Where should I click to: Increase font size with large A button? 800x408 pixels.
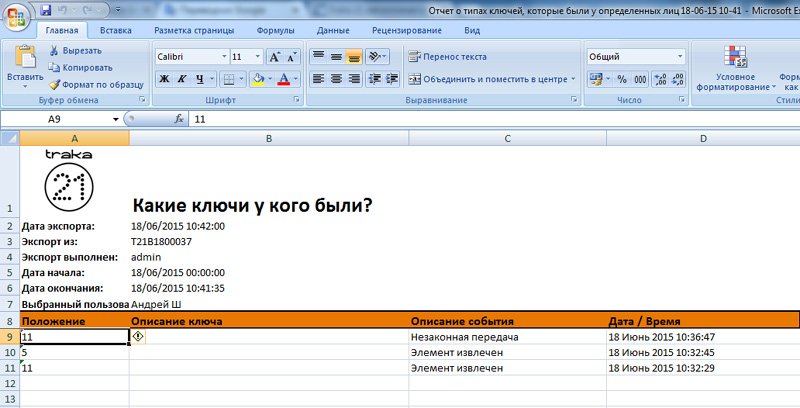pos(274,57)
